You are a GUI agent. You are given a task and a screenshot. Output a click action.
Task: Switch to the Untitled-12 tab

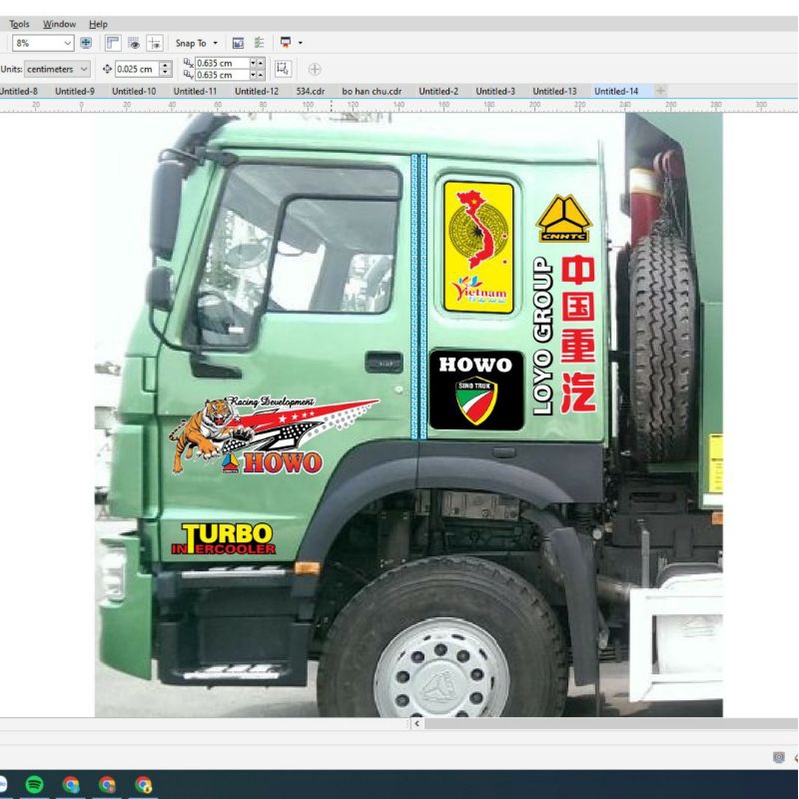click(x=256, y=91)
